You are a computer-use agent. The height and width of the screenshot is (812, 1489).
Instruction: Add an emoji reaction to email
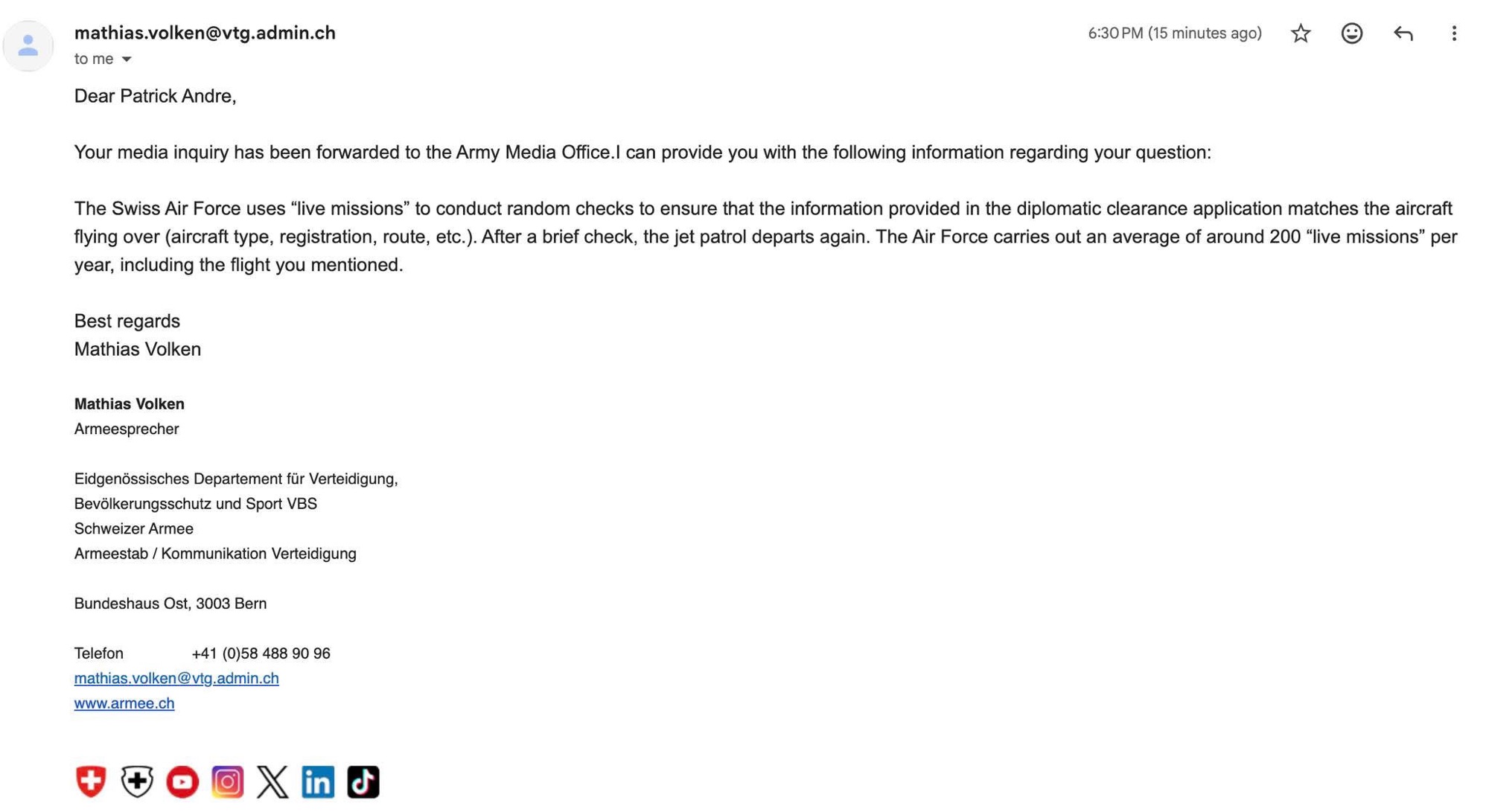(1351, 33)
